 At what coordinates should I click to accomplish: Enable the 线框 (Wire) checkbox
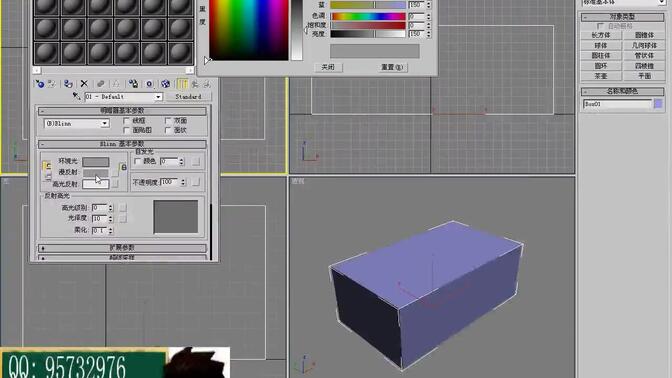126,121
